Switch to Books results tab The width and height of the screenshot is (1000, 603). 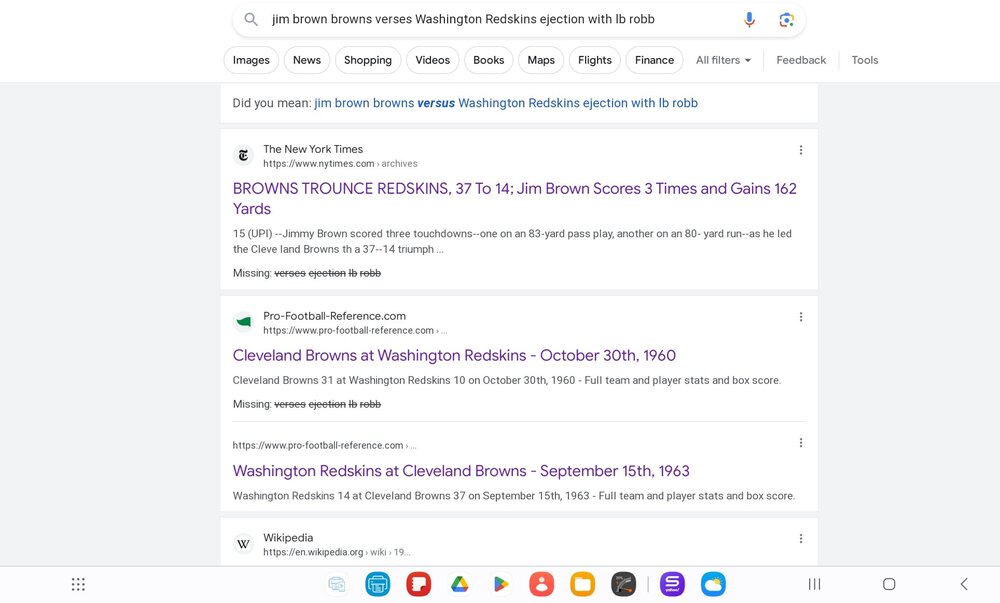tap(489, 60)
